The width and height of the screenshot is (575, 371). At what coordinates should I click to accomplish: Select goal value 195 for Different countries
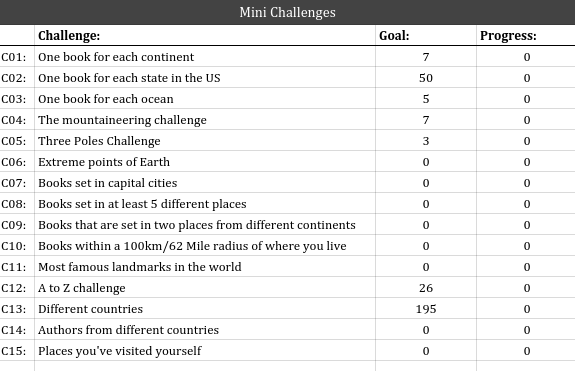click(426, 309)
